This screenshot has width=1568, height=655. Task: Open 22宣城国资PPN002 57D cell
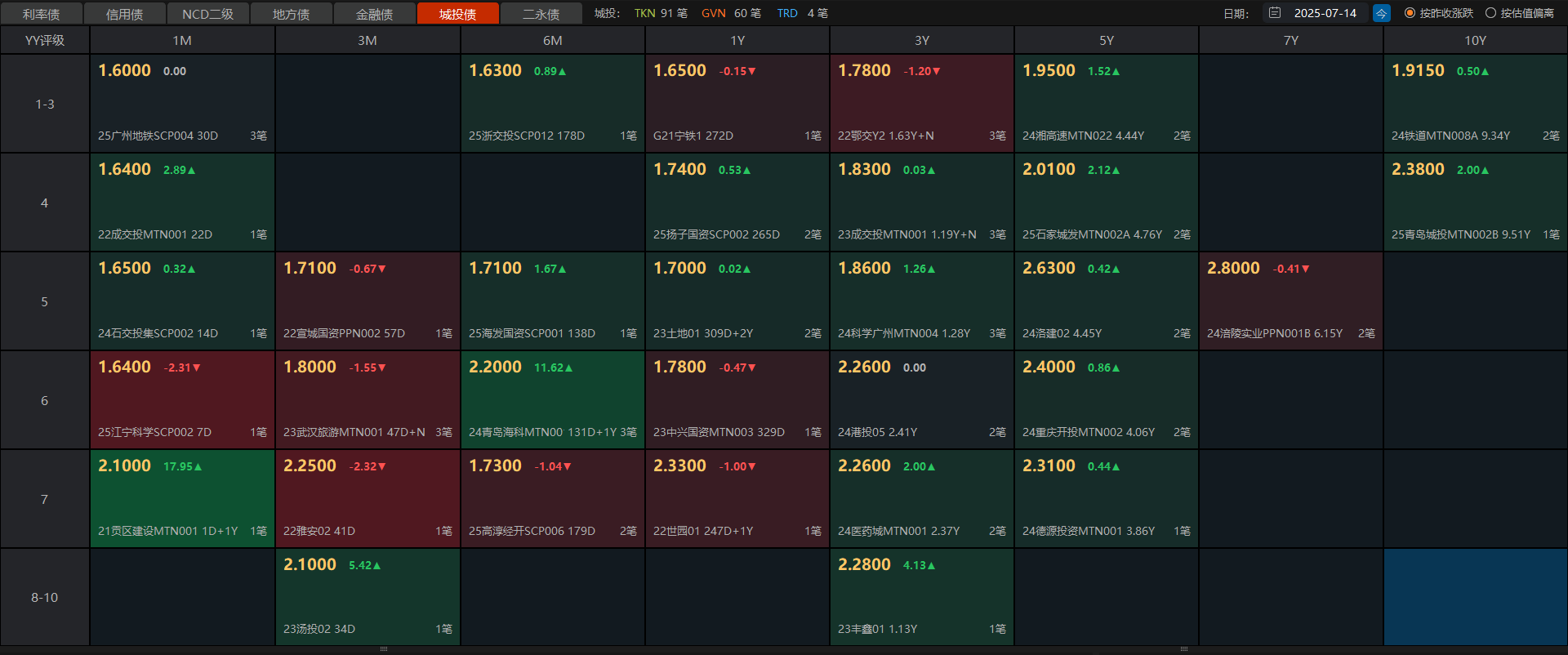tap(367, 301)
